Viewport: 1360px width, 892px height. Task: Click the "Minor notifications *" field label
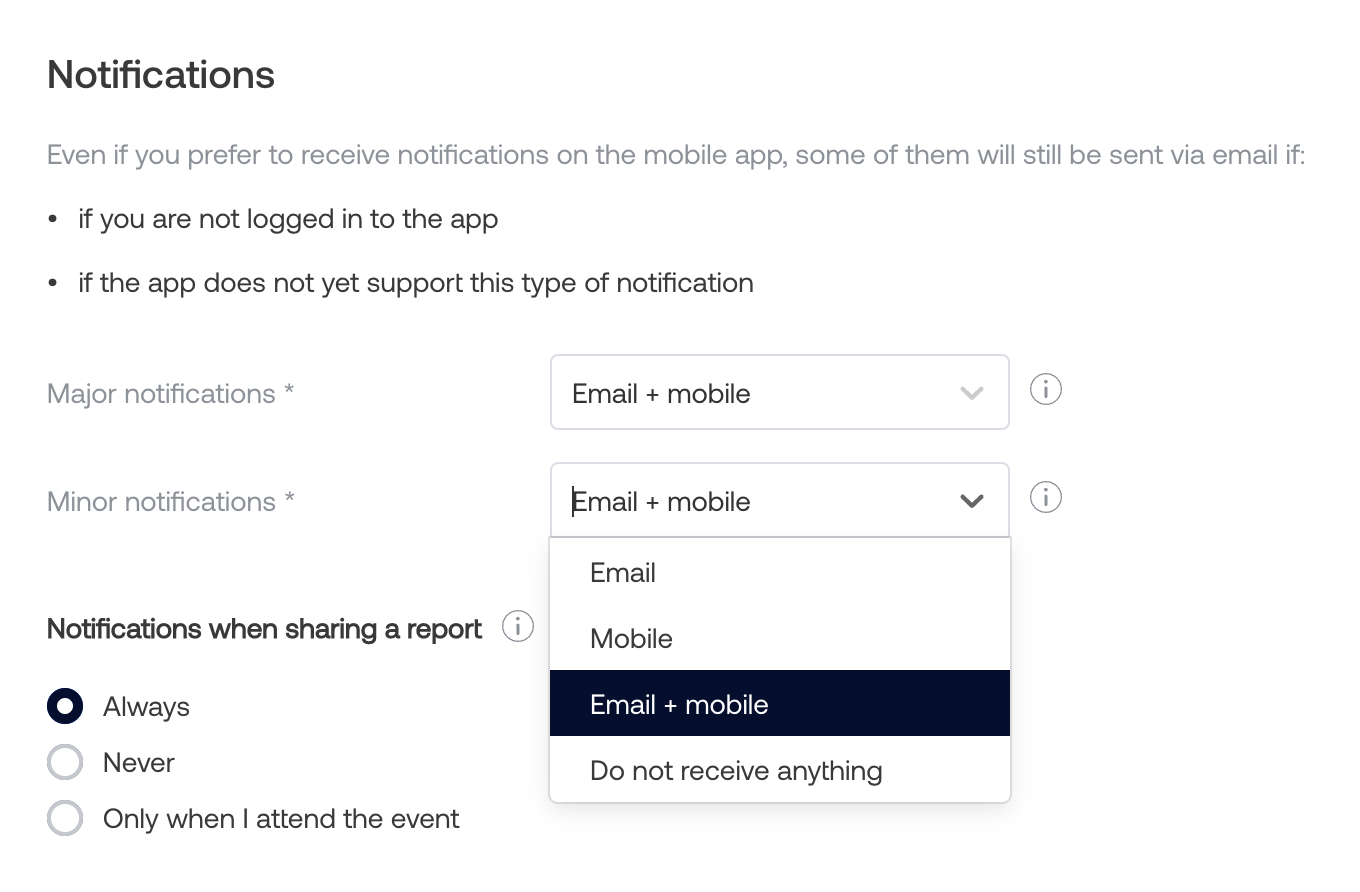[170, 502]
